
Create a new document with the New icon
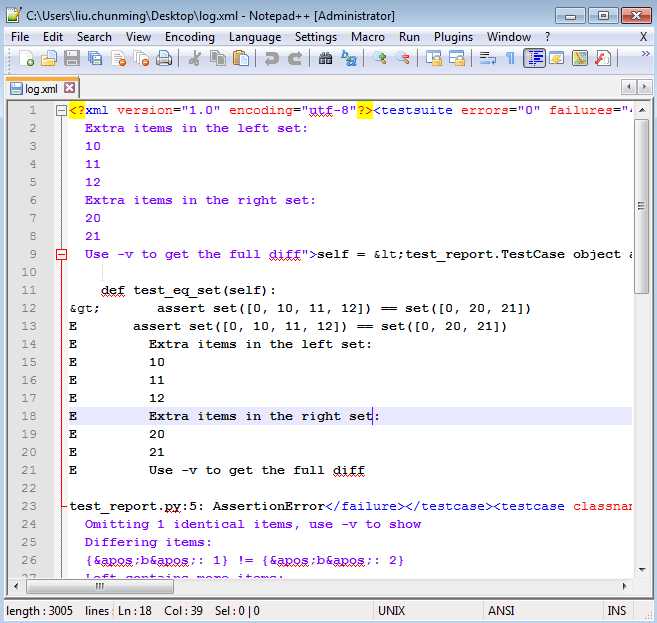(x=26, y=58)
